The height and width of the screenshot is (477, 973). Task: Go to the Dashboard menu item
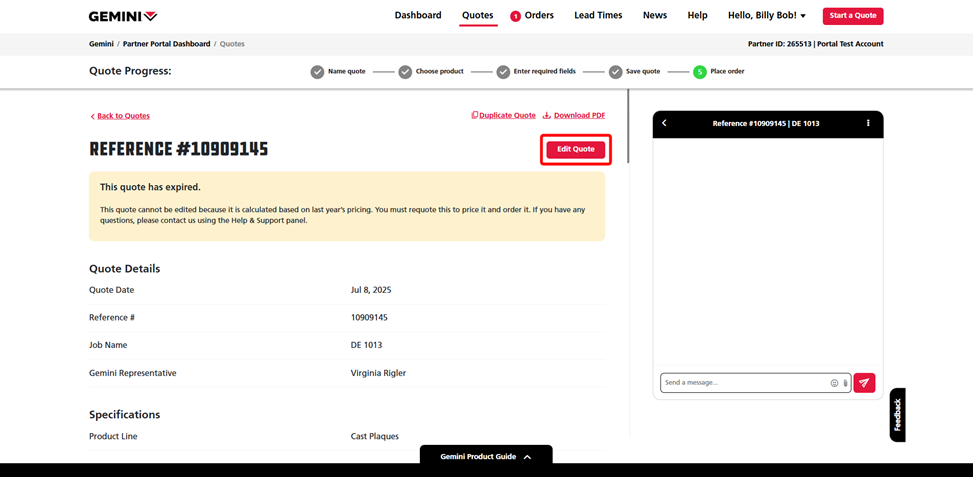(418, 16)
